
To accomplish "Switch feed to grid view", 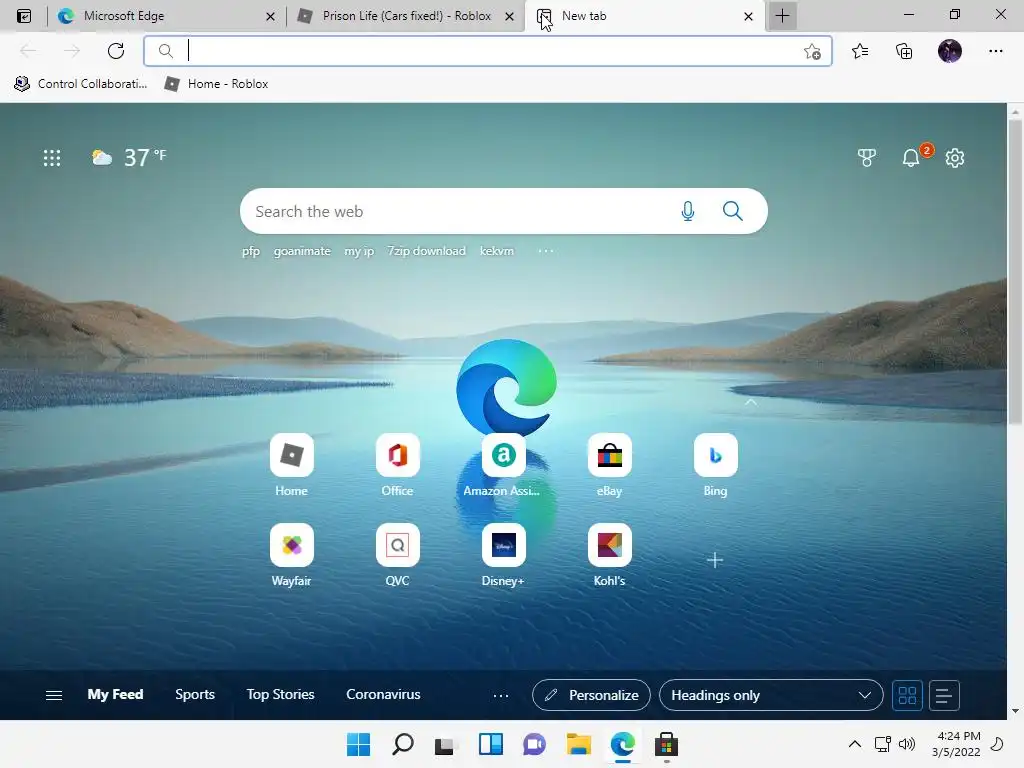I will tap(907, 696).
